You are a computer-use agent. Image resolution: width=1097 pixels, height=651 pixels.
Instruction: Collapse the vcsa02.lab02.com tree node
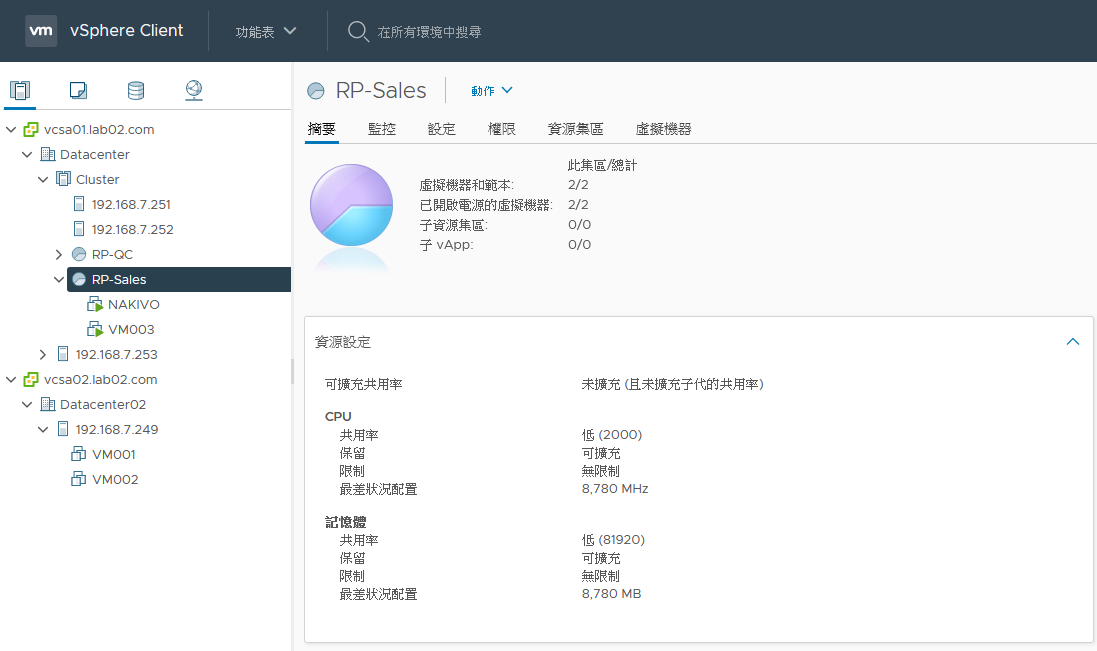11,380
